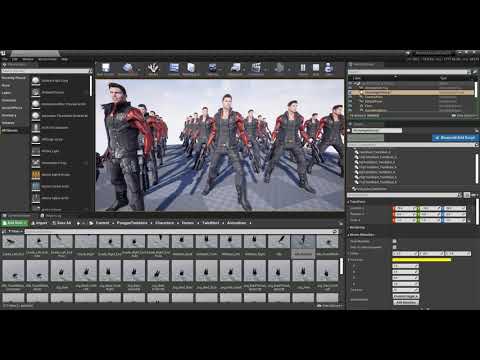The width and height of the screenshot is (480, 360).
Task: Click the Content Browser vertical scrollbar
Action: click(341, 266)
